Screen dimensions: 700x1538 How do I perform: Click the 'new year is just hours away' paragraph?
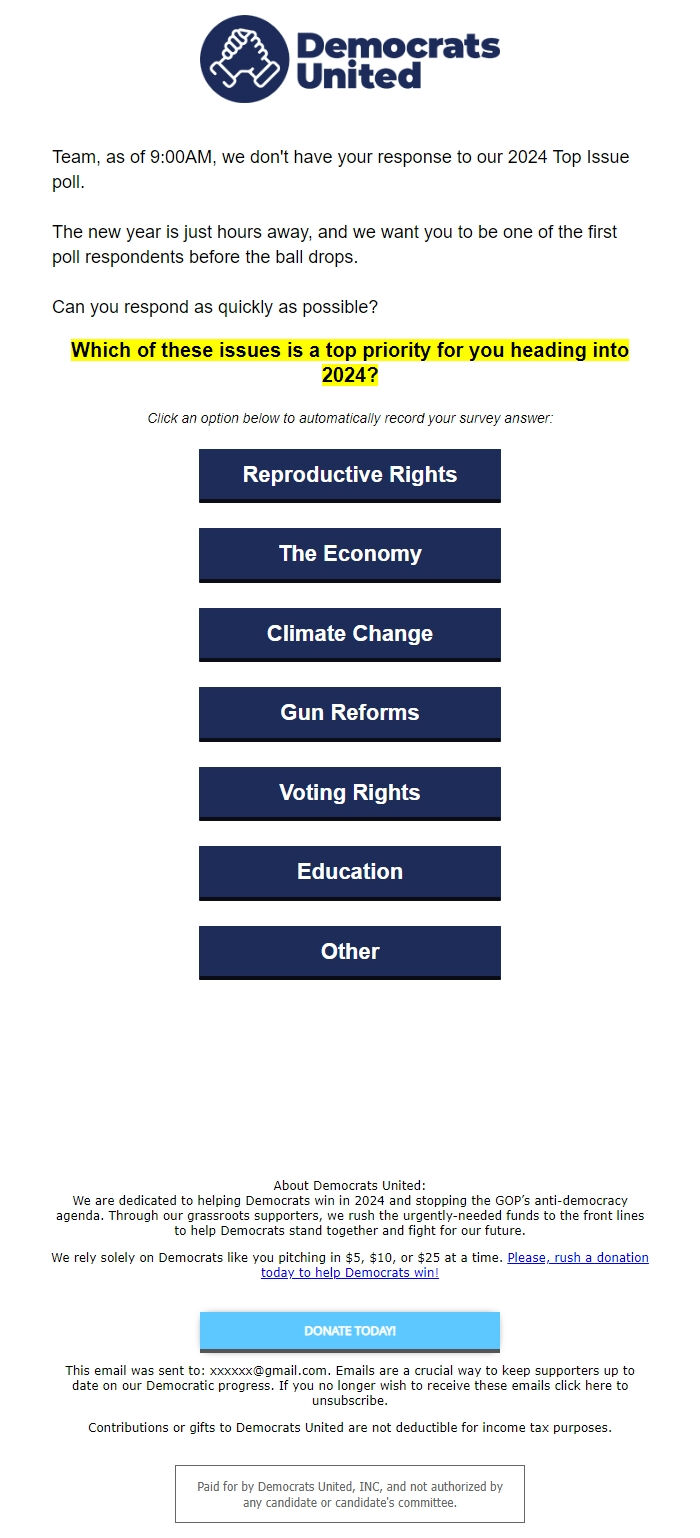point(335,244)
